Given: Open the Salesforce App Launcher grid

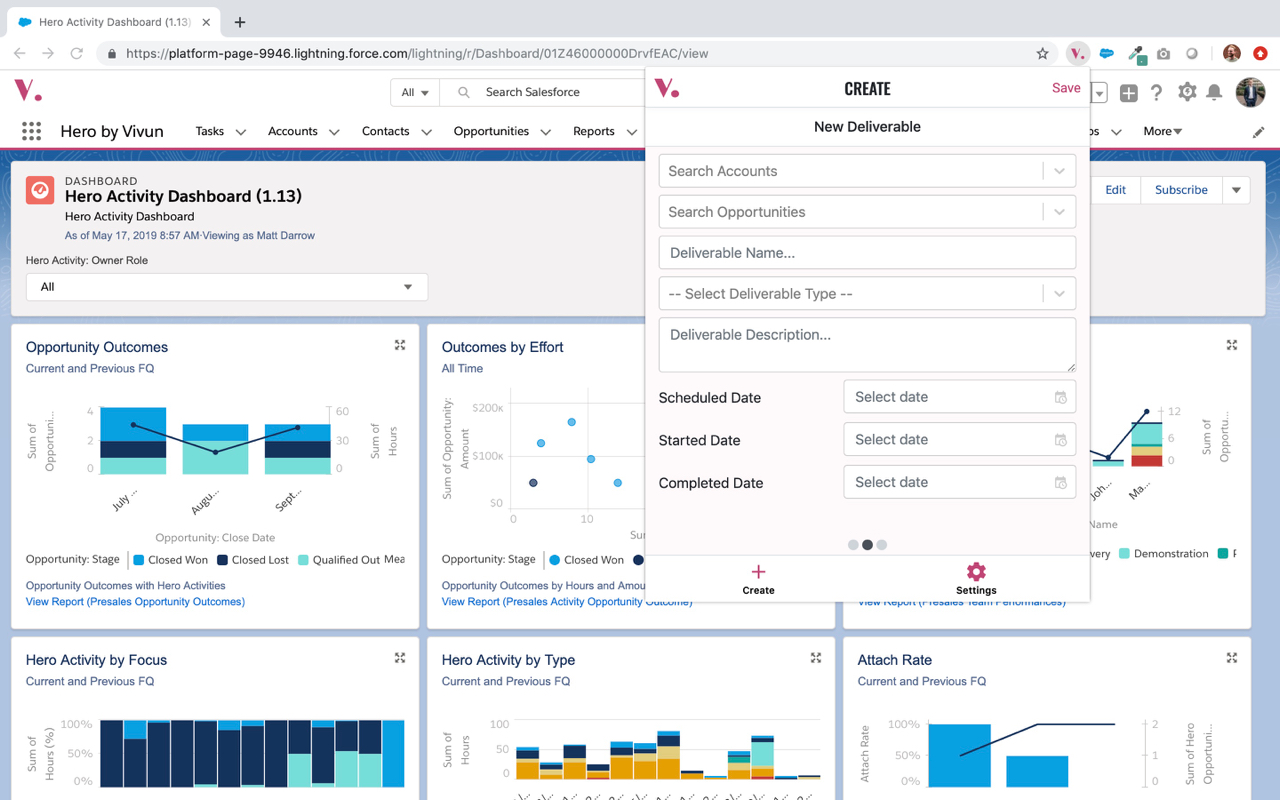Looking at the screenshot, I should click(x=31, y=131).
